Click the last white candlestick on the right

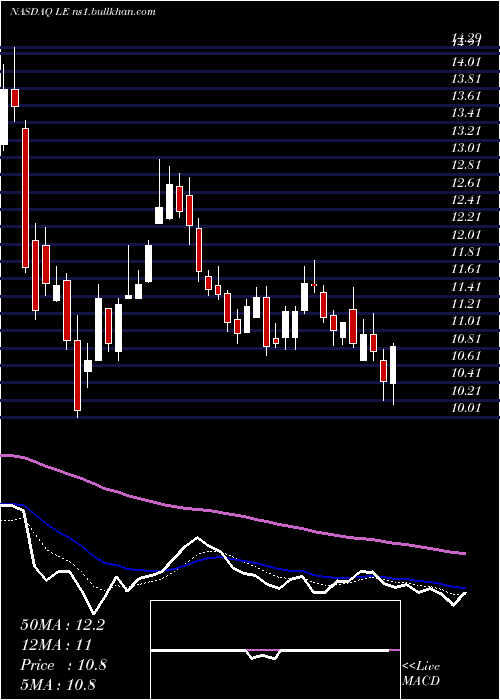393,365
